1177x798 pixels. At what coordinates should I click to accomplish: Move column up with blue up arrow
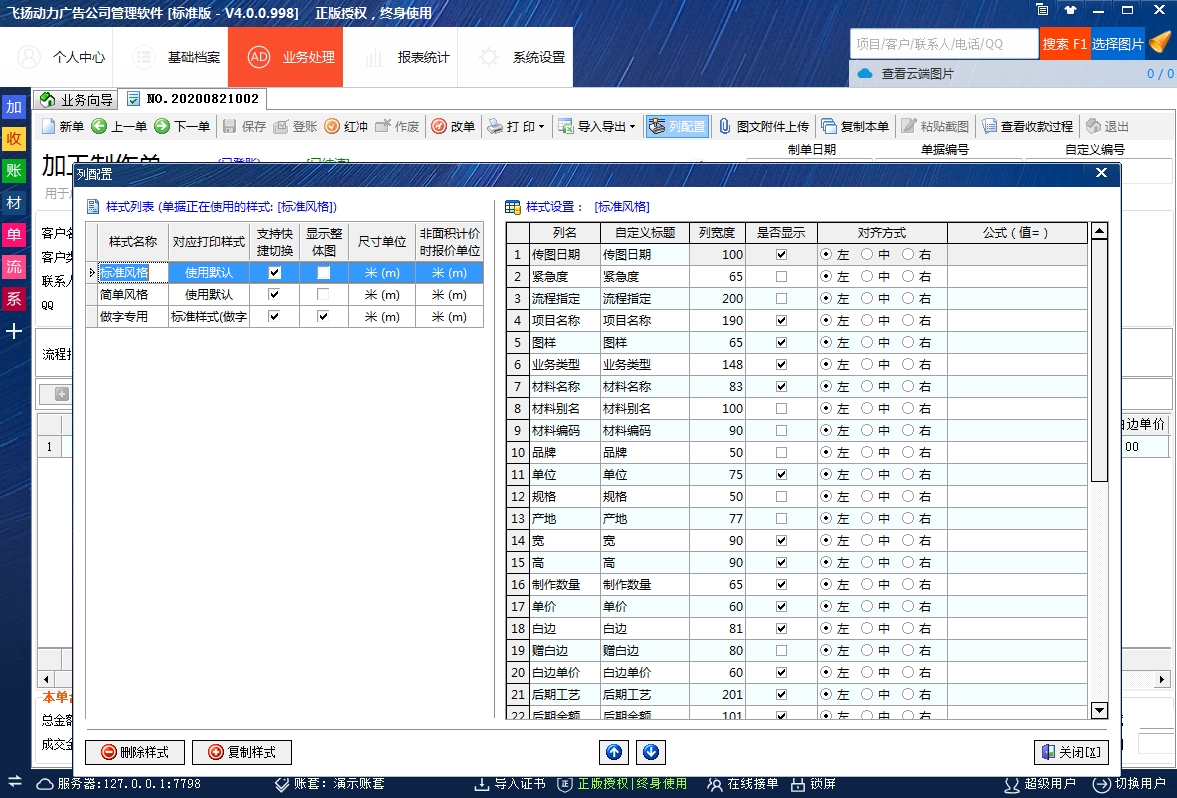[614, 752]
